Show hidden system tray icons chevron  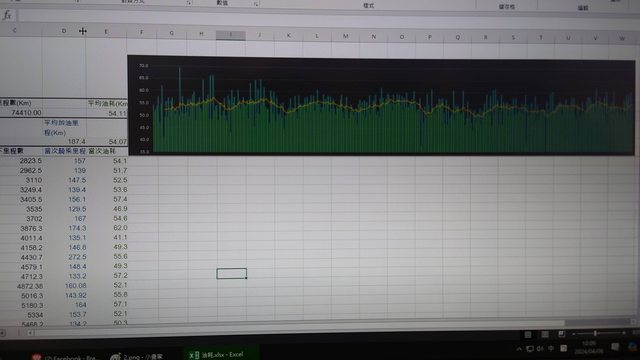[519, 349]
